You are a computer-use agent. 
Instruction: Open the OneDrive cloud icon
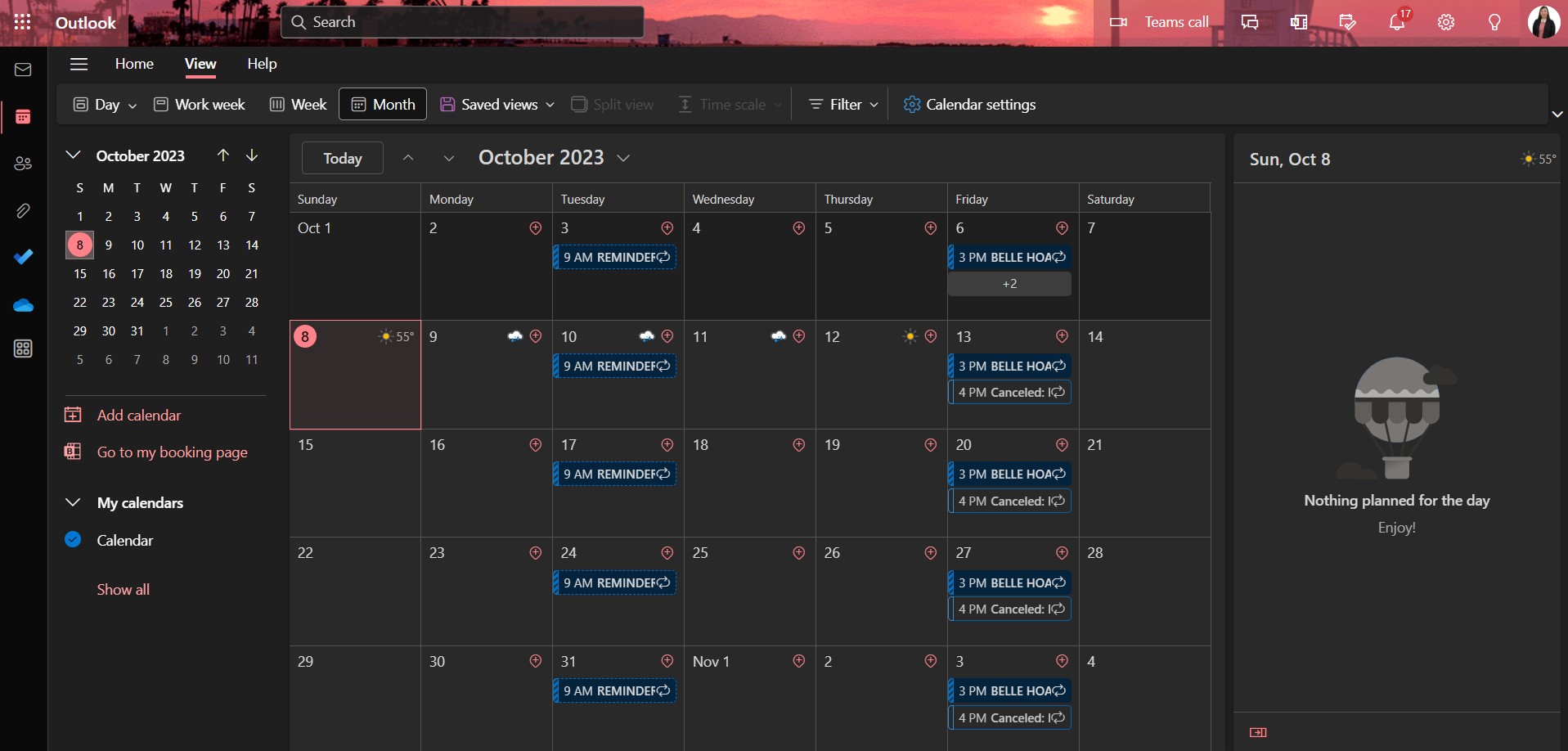click(23, 306)
